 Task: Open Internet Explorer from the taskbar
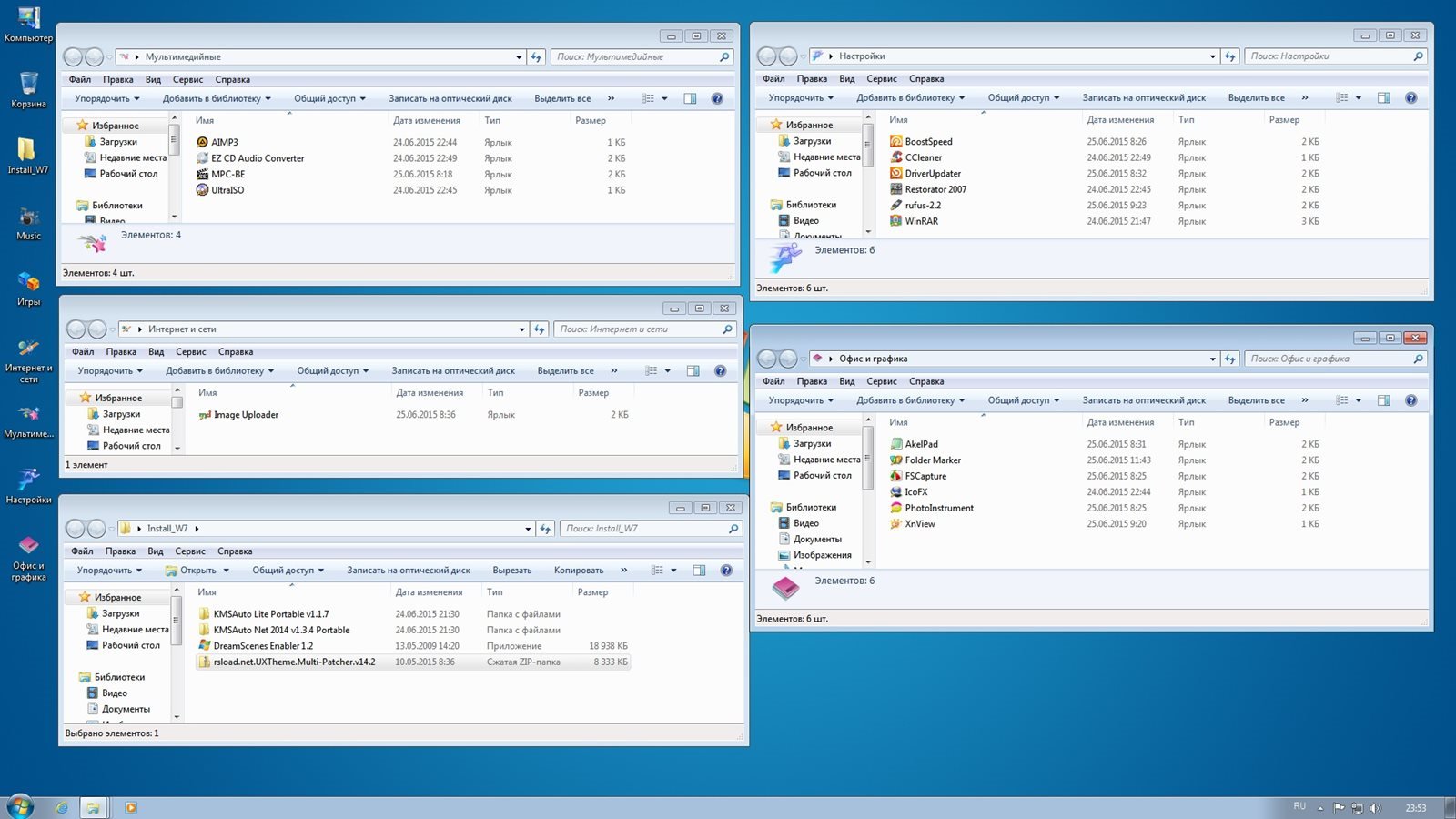61,807
